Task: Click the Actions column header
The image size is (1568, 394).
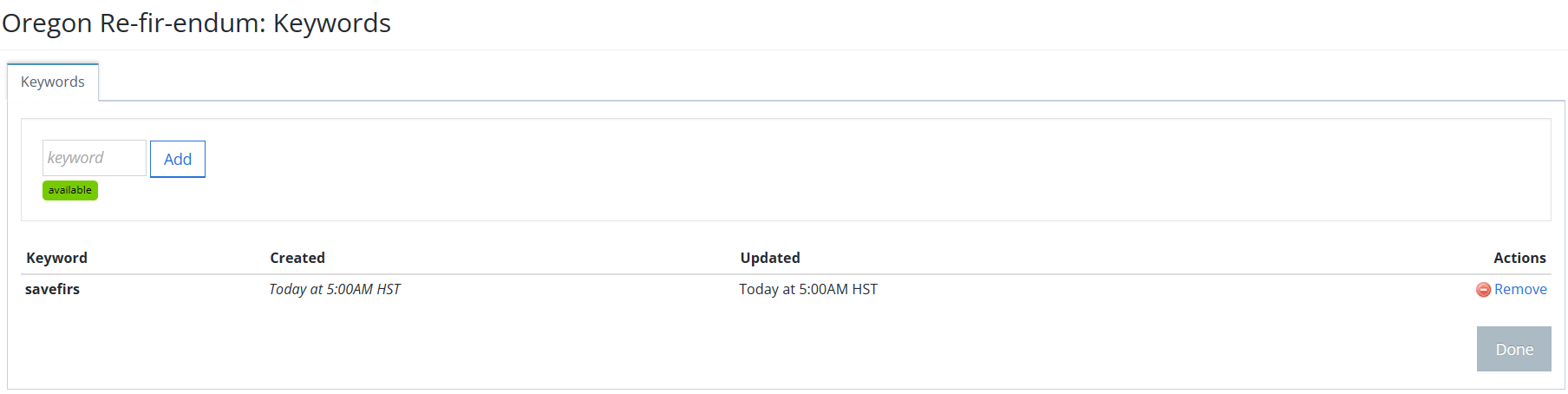Action: [1519, 258]
